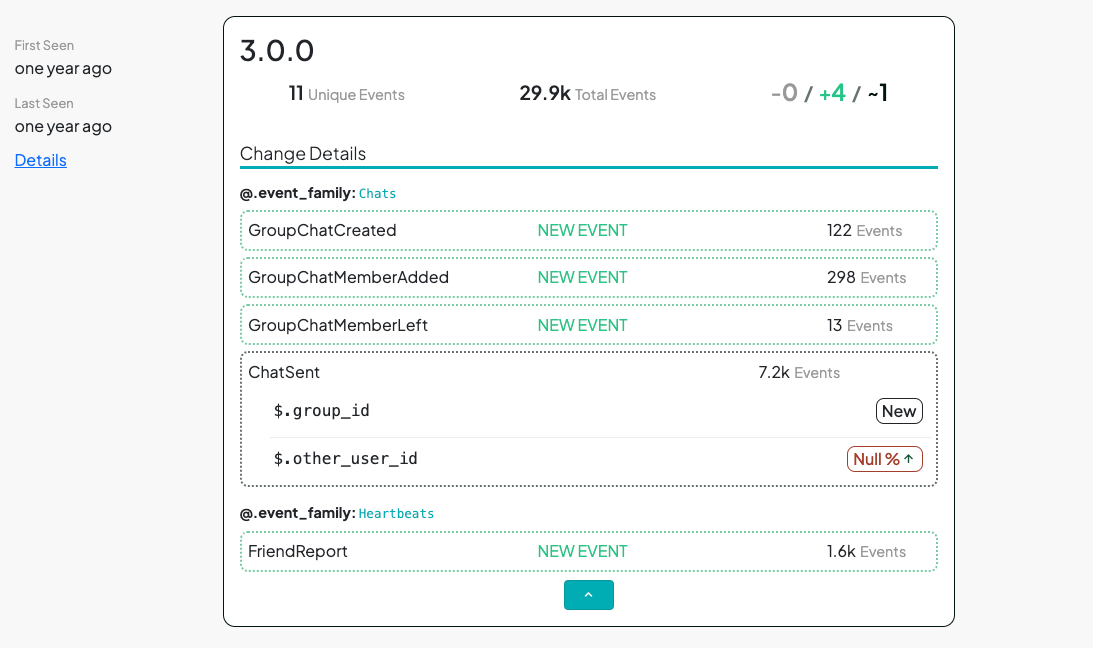1093x648 pixels.
Task: Click the New badge on group_id property
Action: (898, 411)
